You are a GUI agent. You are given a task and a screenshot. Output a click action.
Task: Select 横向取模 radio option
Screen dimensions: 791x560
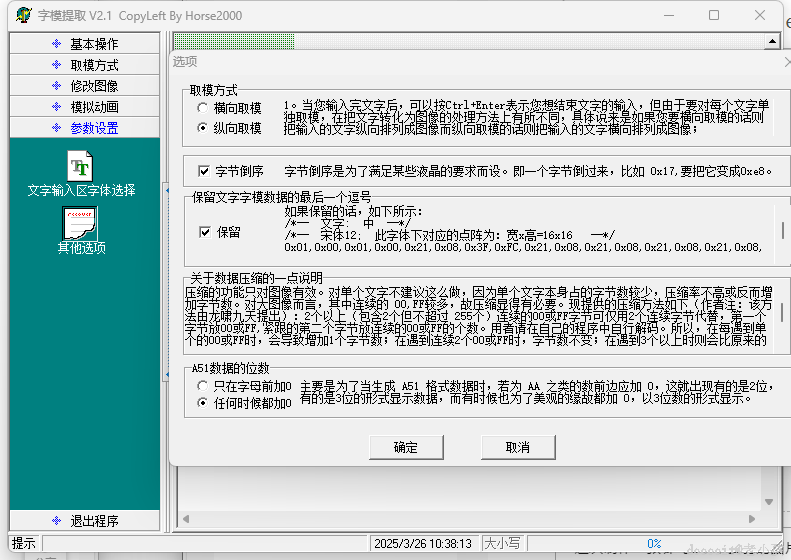click(202, 108)
